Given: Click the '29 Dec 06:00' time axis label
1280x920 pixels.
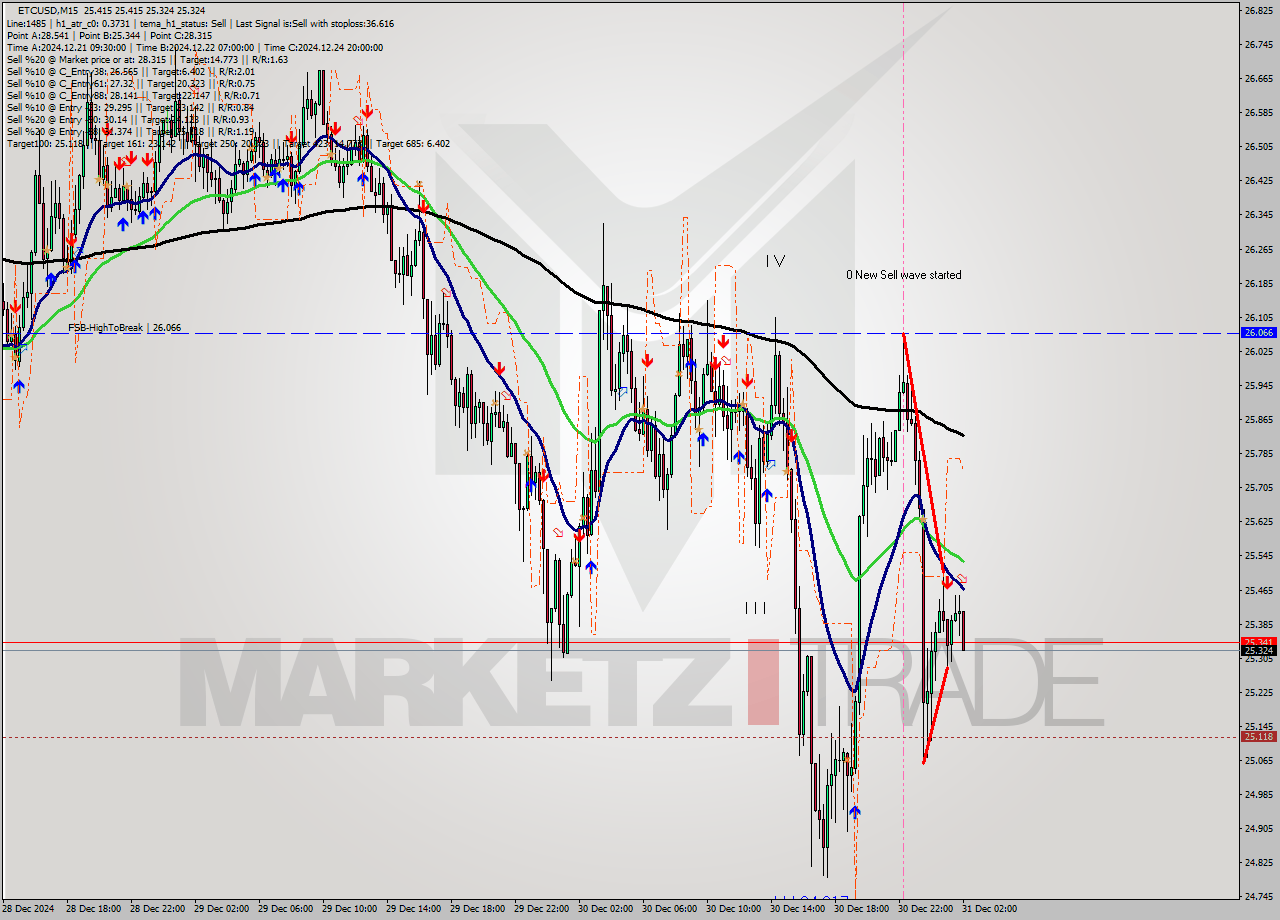Looking at the screenshot, I should pyautogui.click(x=285, y=909).
